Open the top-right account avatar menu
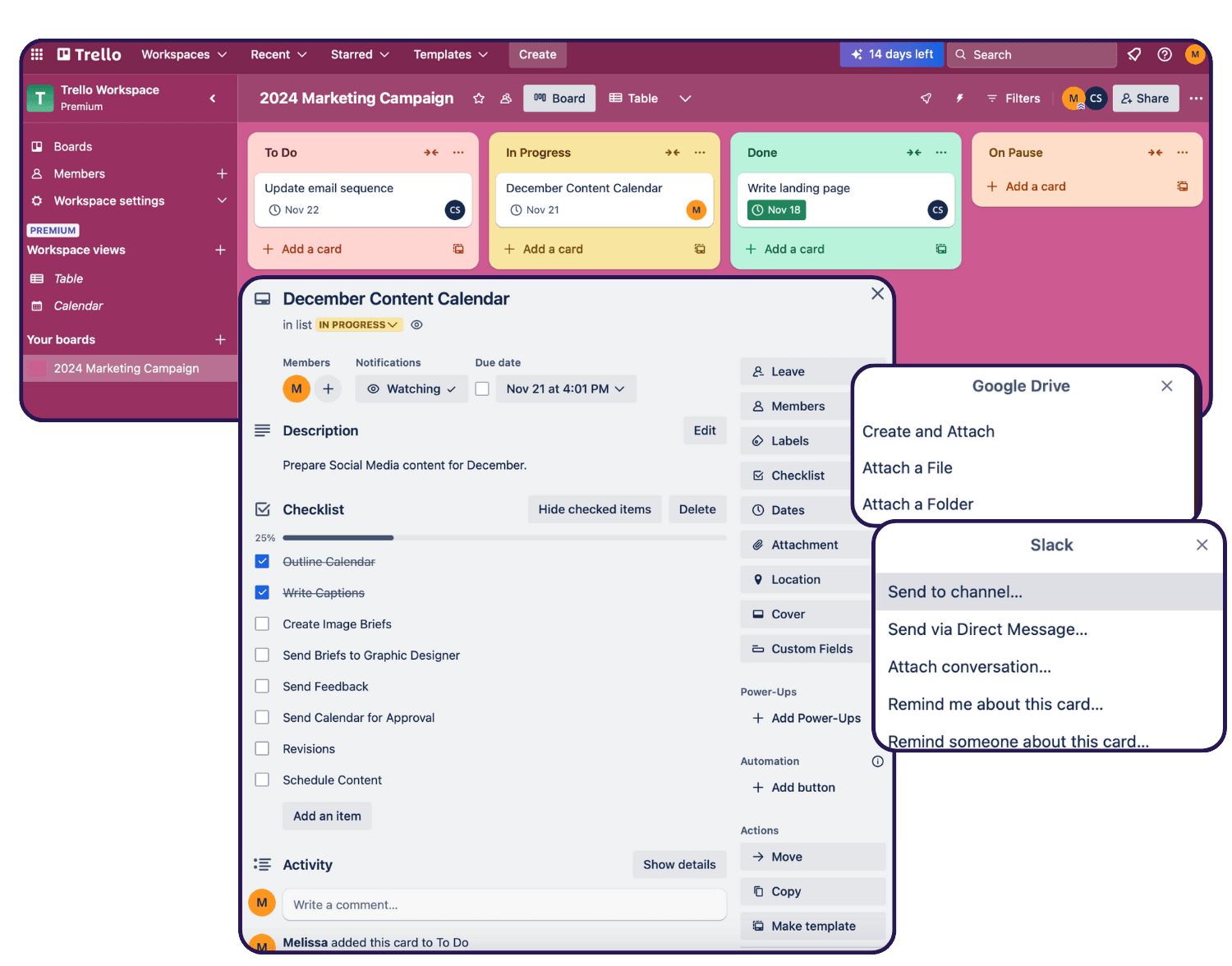Screen dimensions: 1232x966 tap(1195, 54)
